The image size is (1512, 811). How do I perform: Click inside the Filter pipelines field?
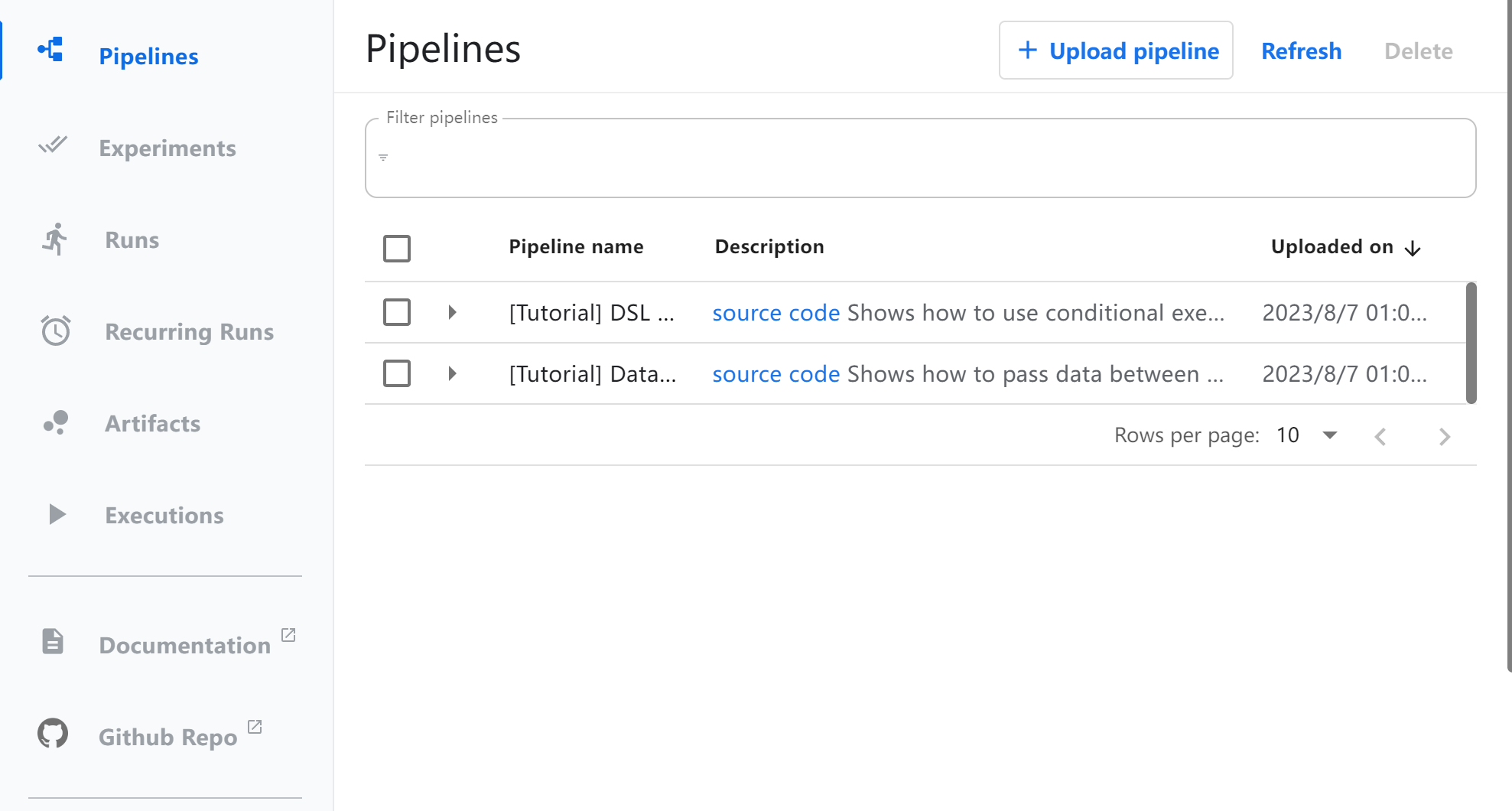[920, 158]
